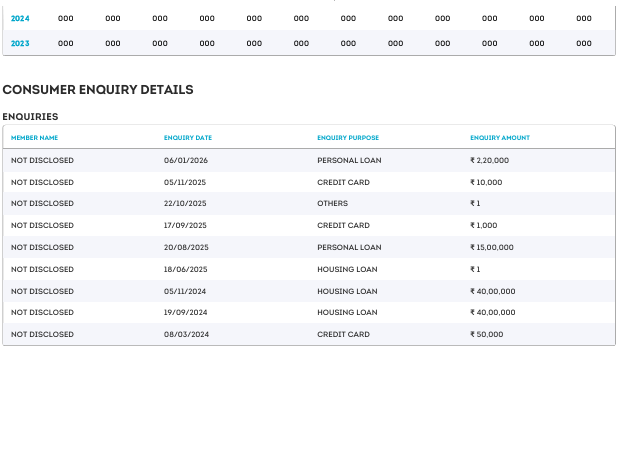Click the Others enquiry purpose cell

click(x=333, y=204)
